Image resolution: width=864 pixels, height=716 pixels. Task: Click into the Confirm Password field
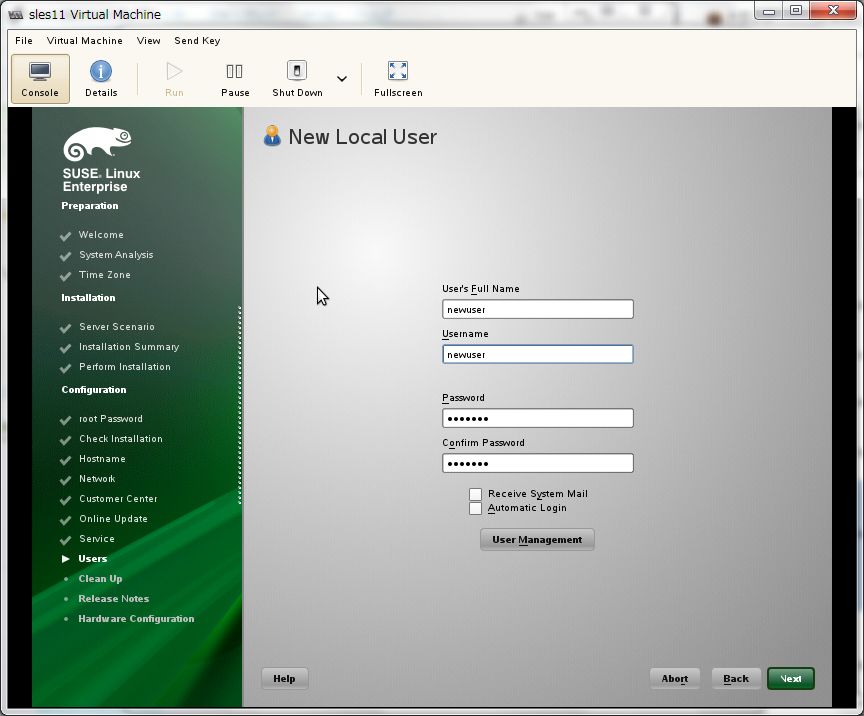click(x=538, y=464)
